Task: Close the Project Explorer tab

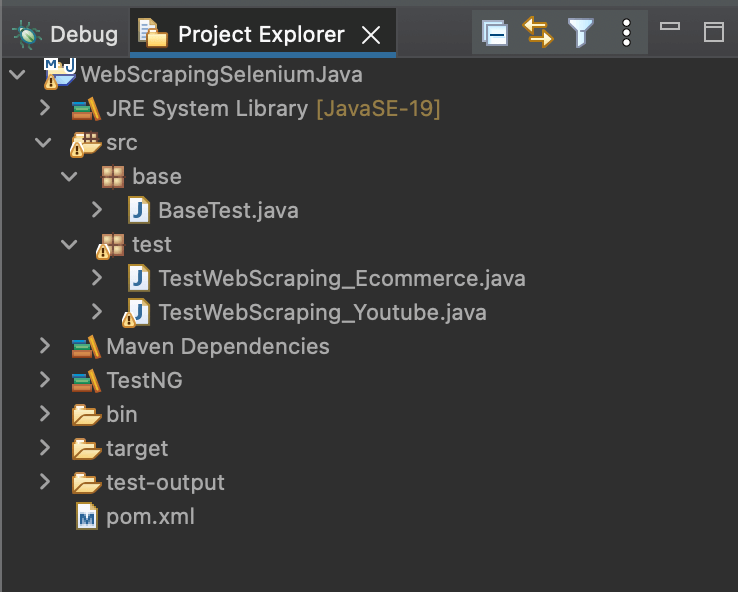Action: point(371,35)
